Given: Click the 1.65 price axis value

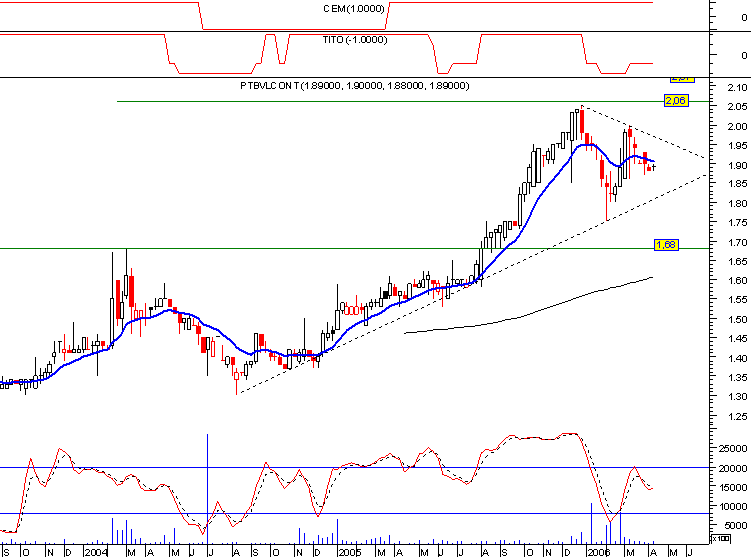Looking at the screenshot, I should tap(737, 261).
